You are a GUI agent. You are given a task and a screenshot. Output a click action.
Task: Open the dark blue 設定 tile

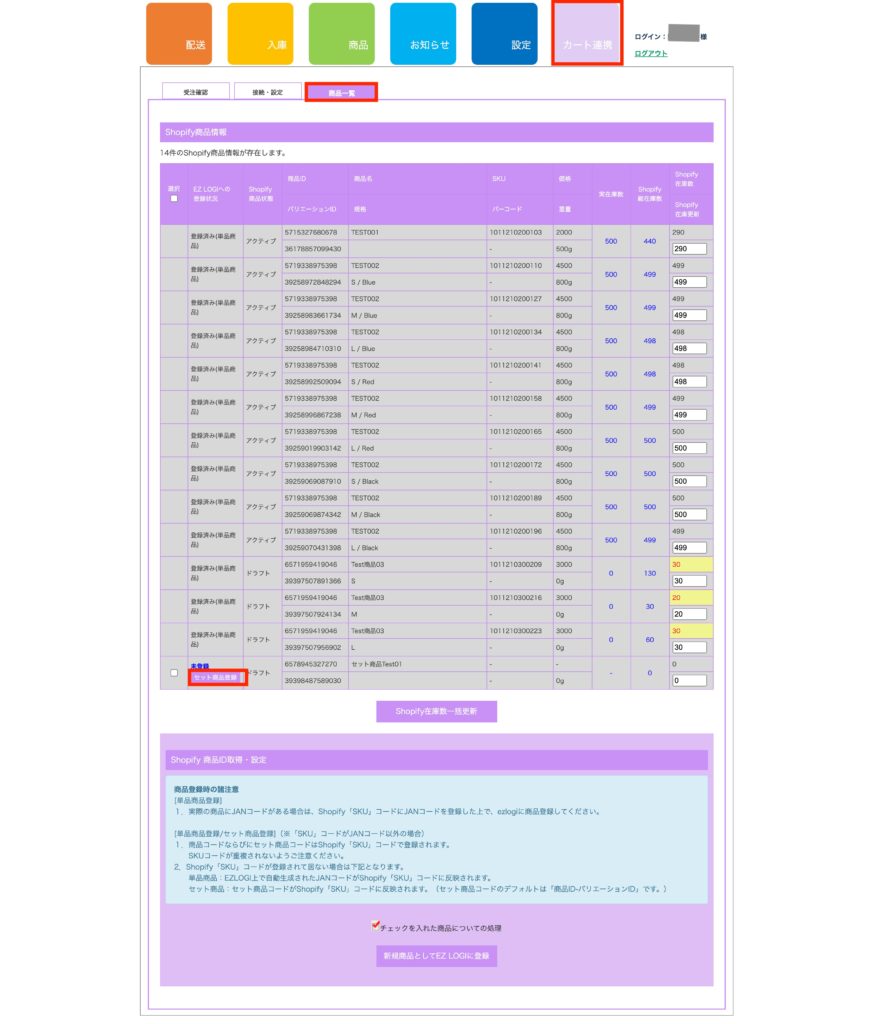point(504,34)
